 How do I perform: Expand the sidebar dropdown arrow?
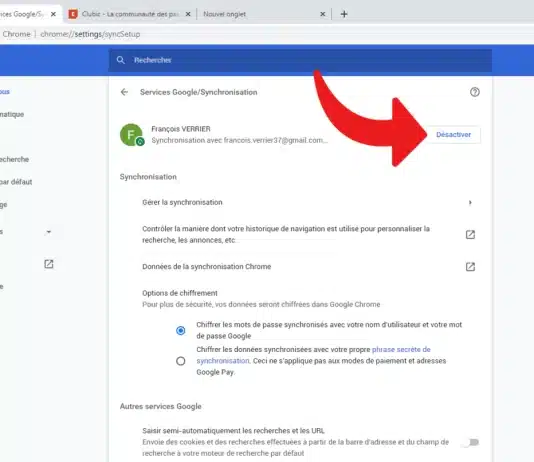click(x=49, y=232)
